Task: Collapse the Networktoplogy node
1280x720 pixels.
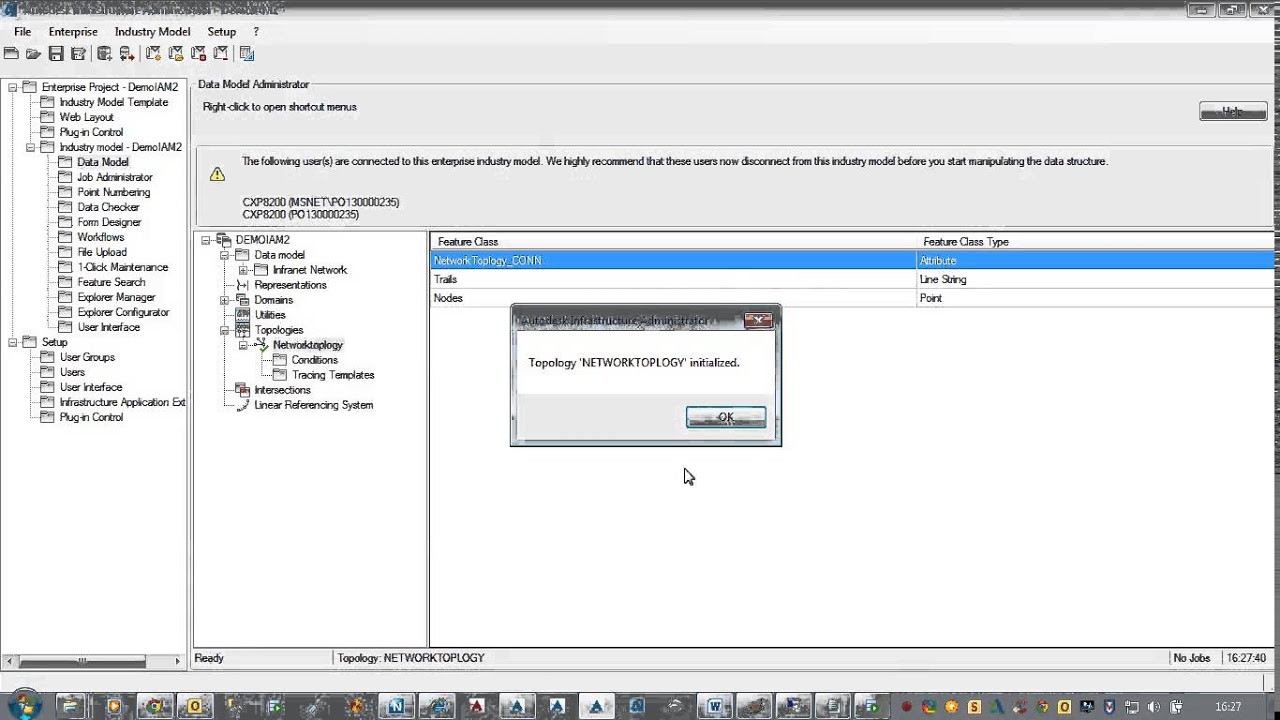Action: click(x=243, y=345)
